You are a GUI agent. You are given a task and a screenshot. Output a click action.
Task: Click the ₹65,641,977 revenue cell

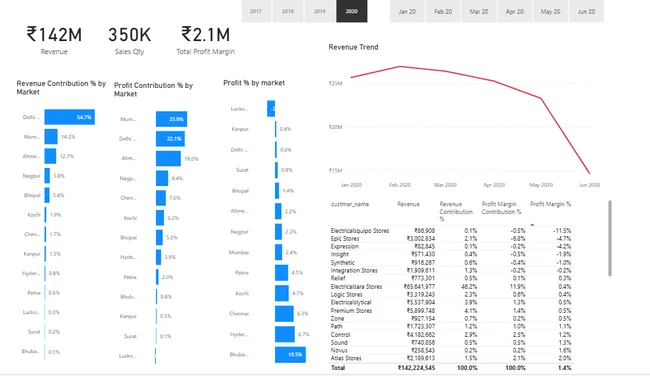click(419, 286)
